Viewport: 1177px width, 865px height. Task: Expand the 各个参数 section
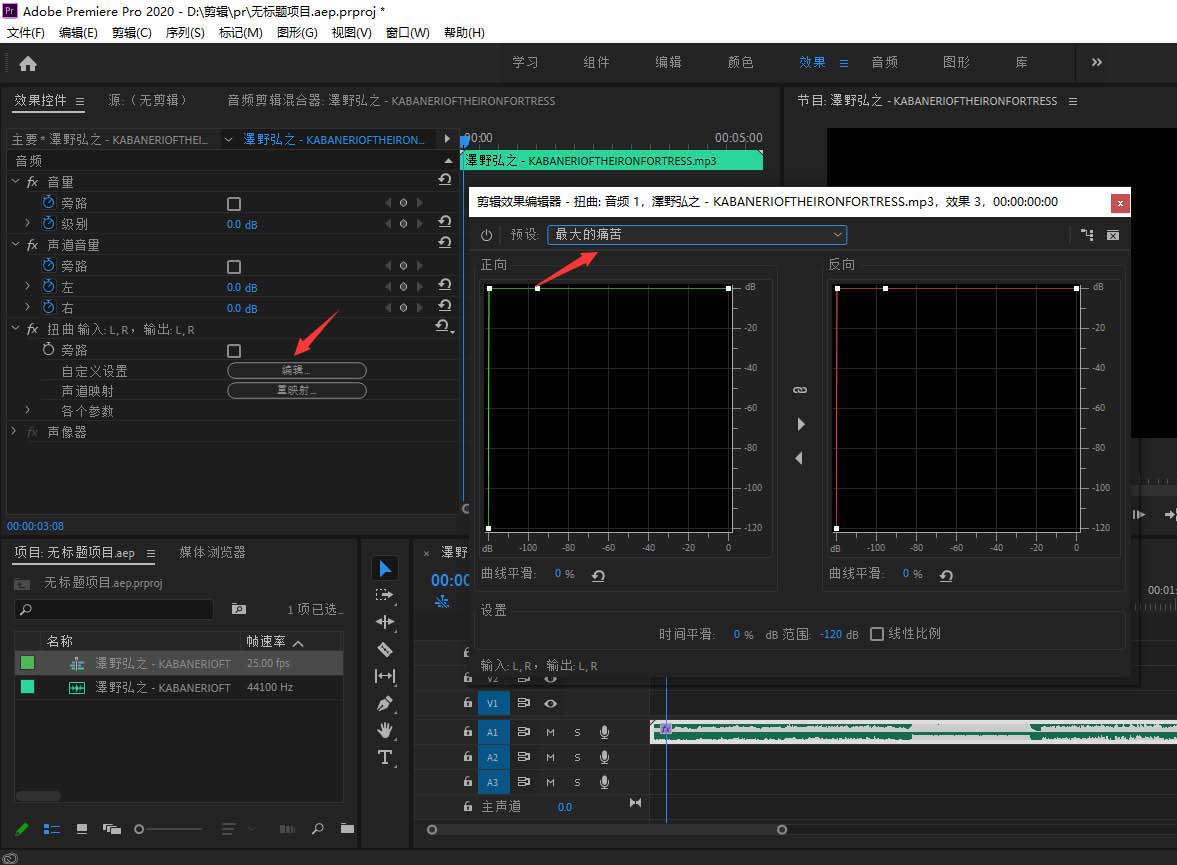(x=27, y=411)
